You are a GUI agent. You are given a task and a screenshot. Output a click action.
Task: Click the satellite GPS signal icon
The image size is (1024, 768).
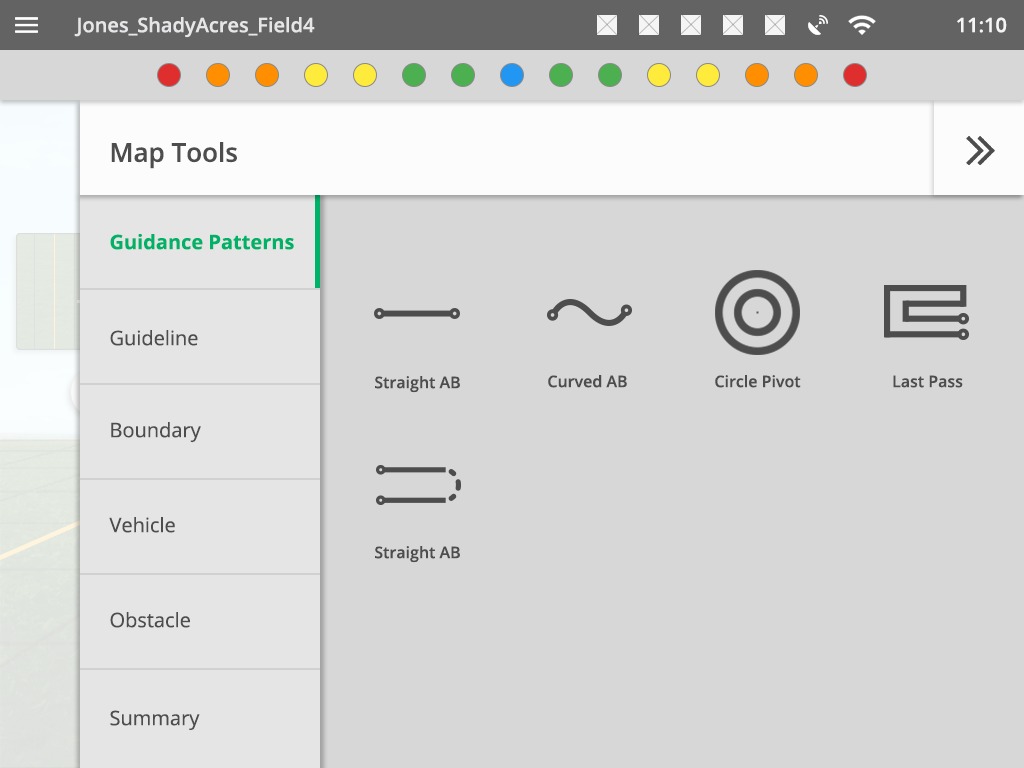tap(818, 25)
